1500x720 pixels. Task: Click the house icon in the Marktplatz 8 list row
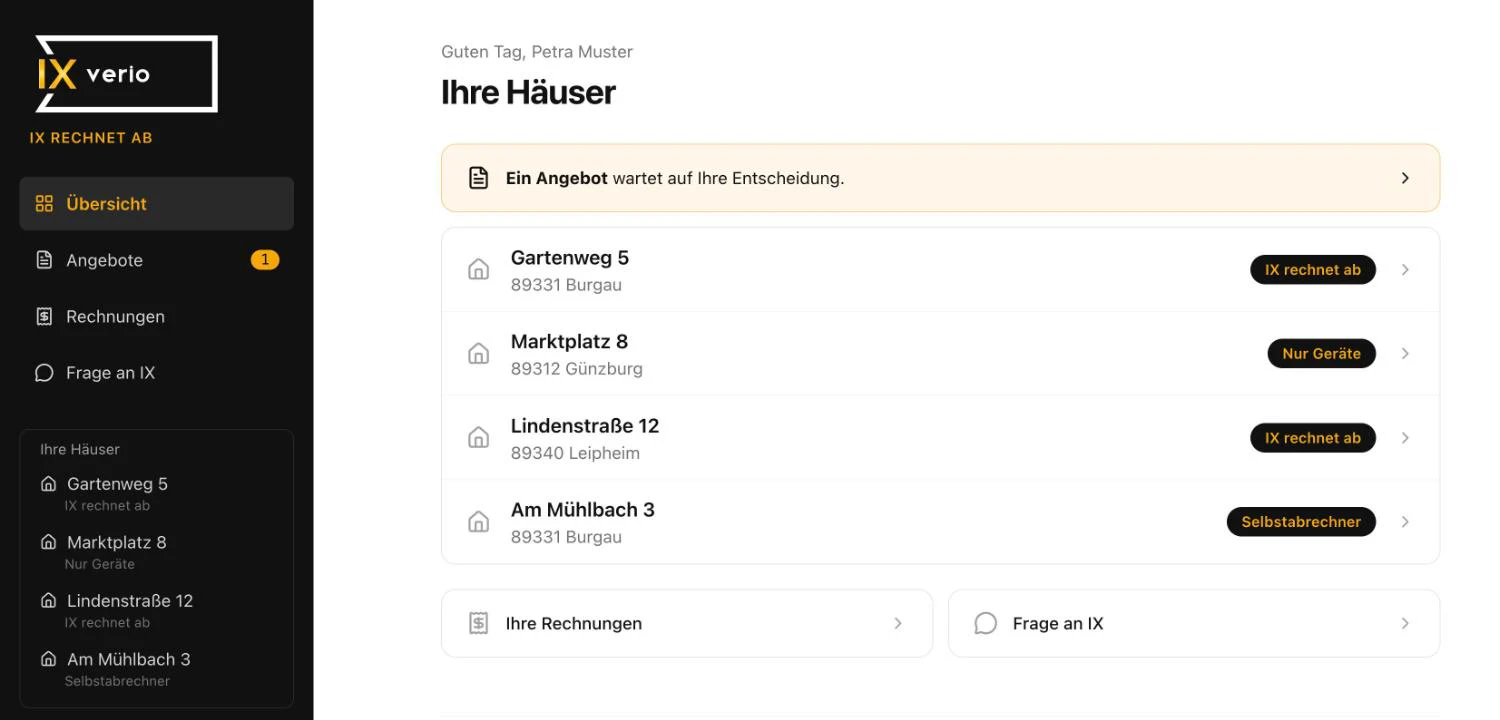(479, 354)
